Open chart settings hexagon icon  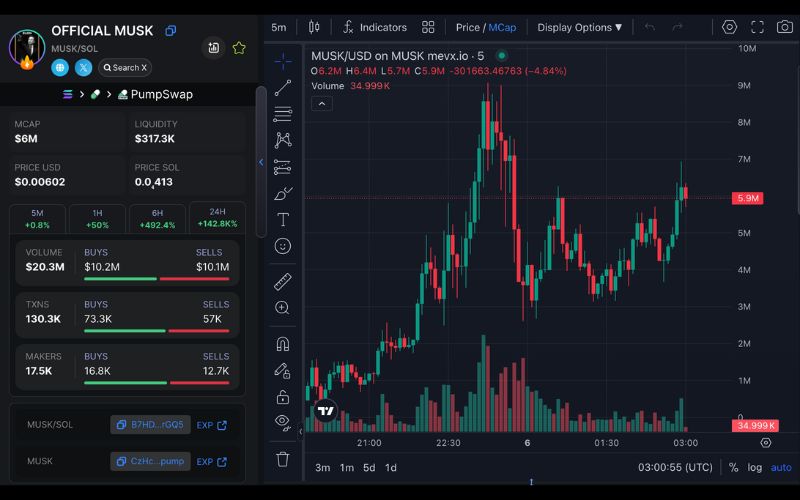(x=730, y=27)
